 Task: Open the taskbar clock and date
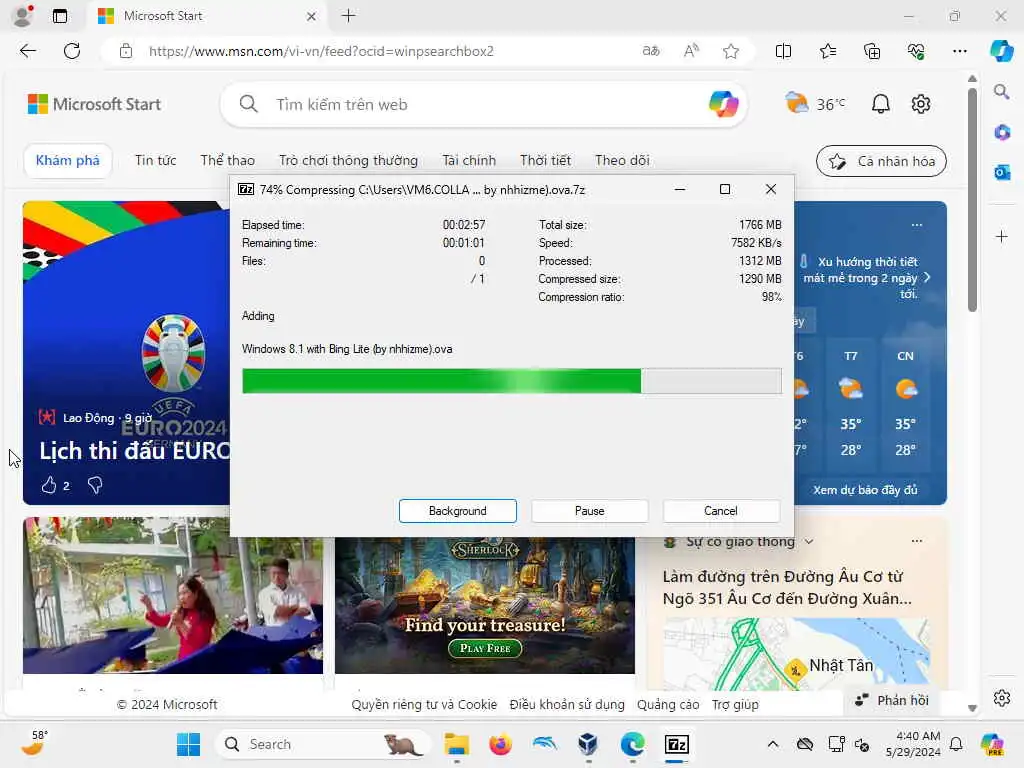coord(913,744)
